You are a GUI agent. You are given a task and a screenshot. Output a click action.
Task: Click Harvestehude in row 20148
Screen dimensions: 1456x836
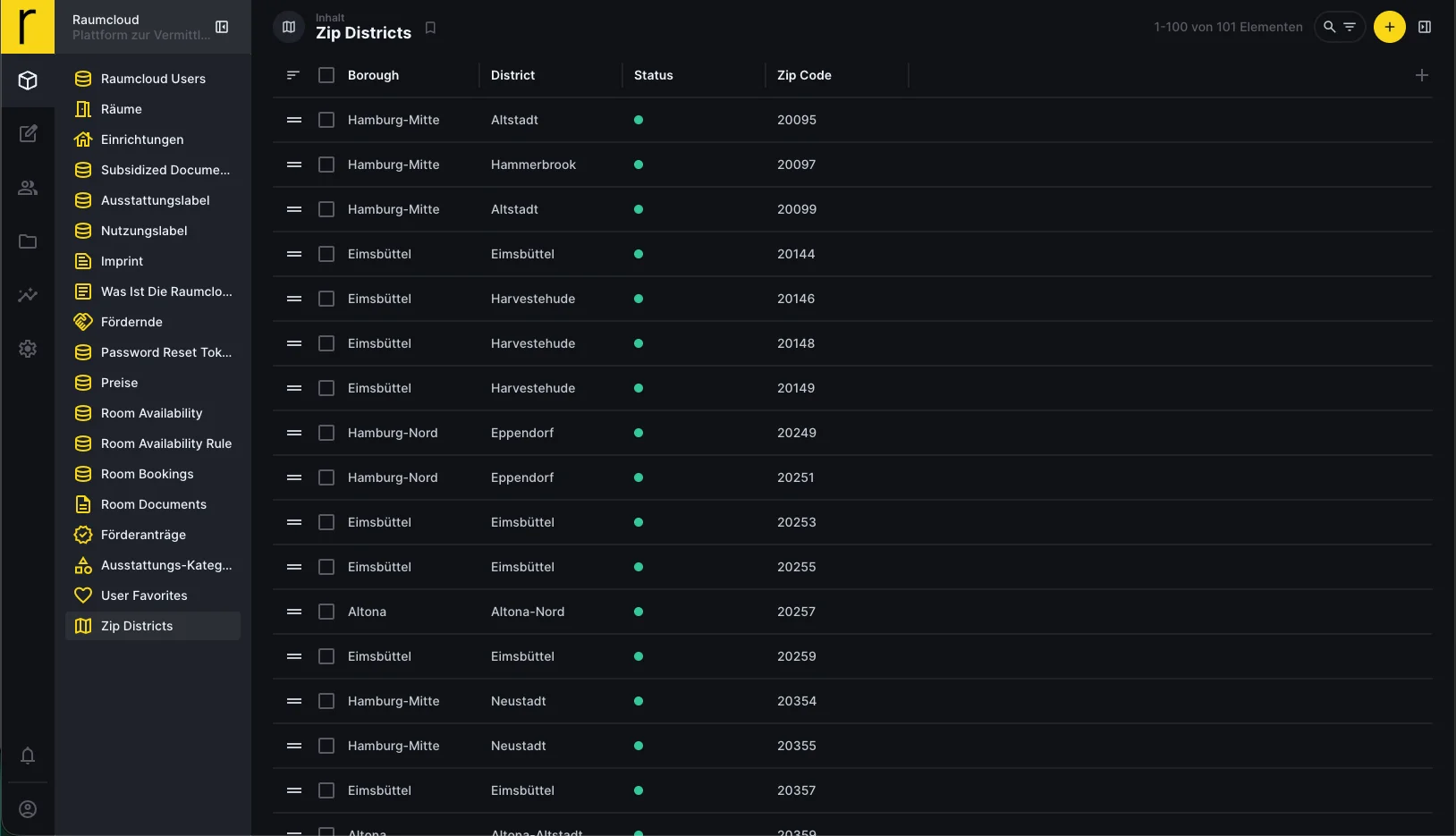tap(533, 343)
